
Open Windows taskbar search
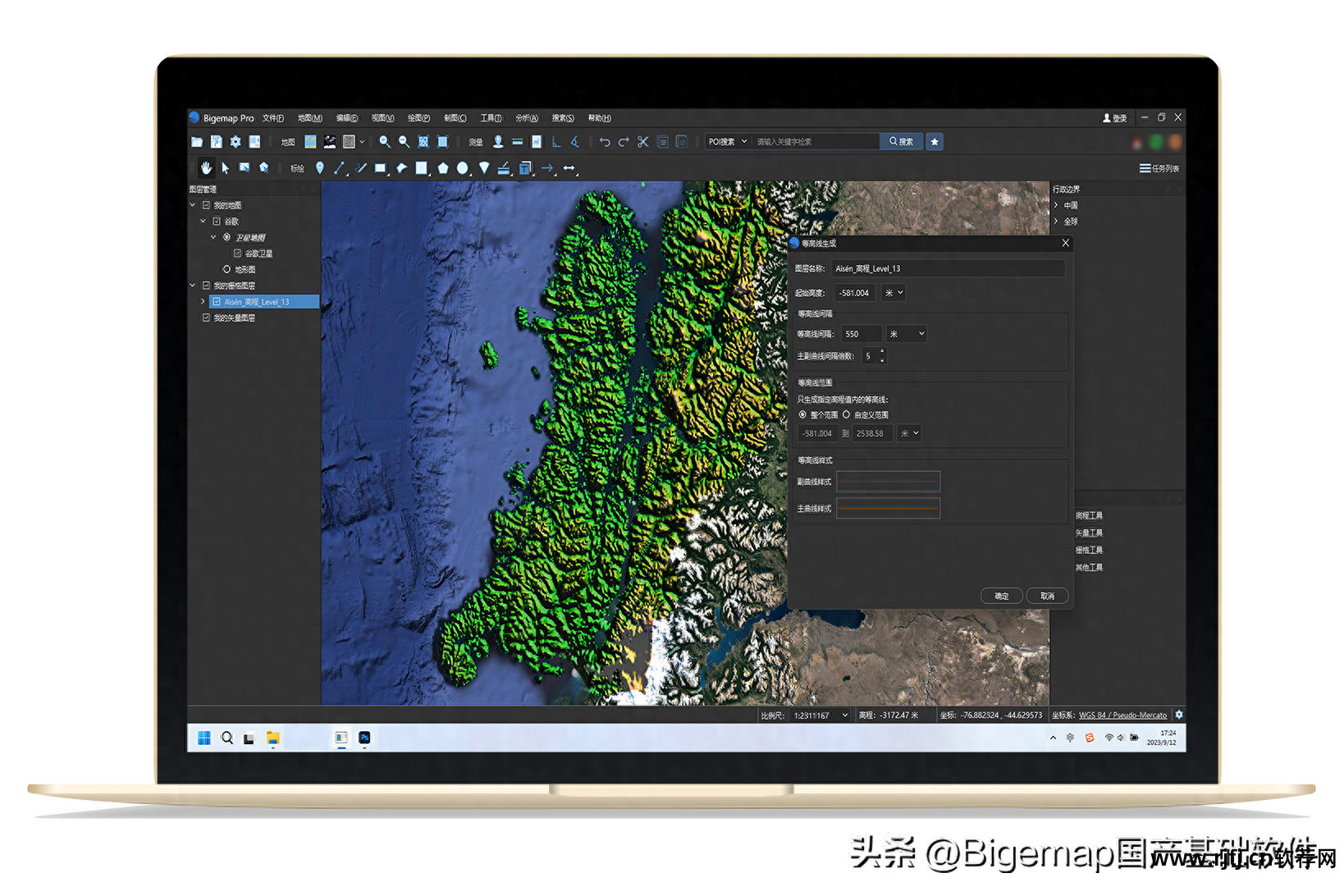[227, 738]
